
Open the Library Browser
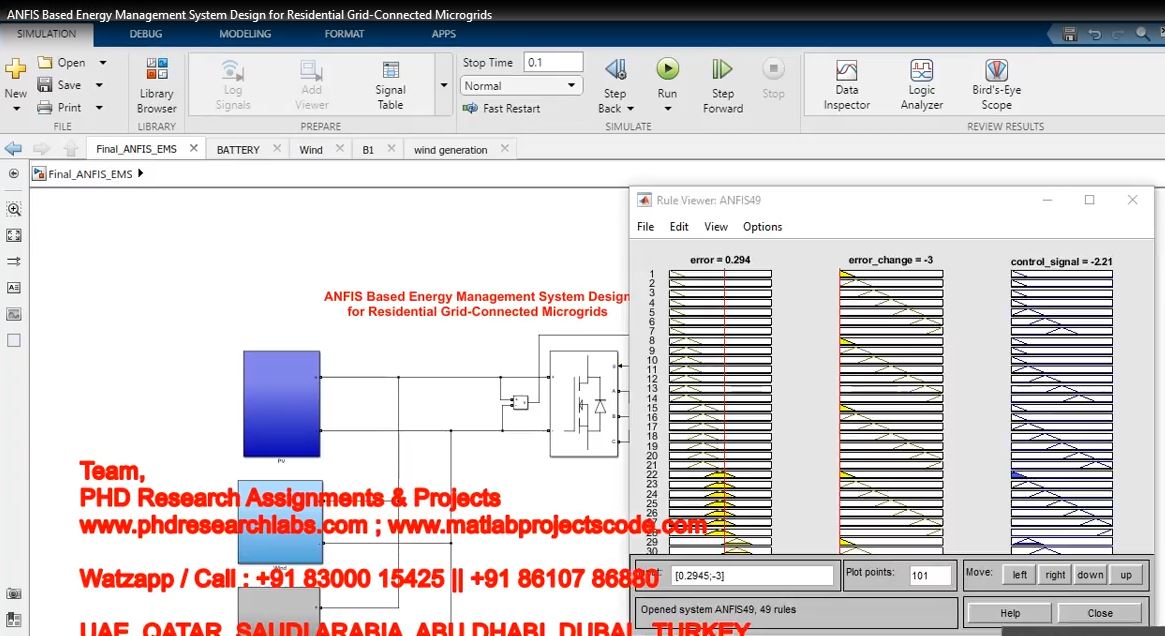157,85
